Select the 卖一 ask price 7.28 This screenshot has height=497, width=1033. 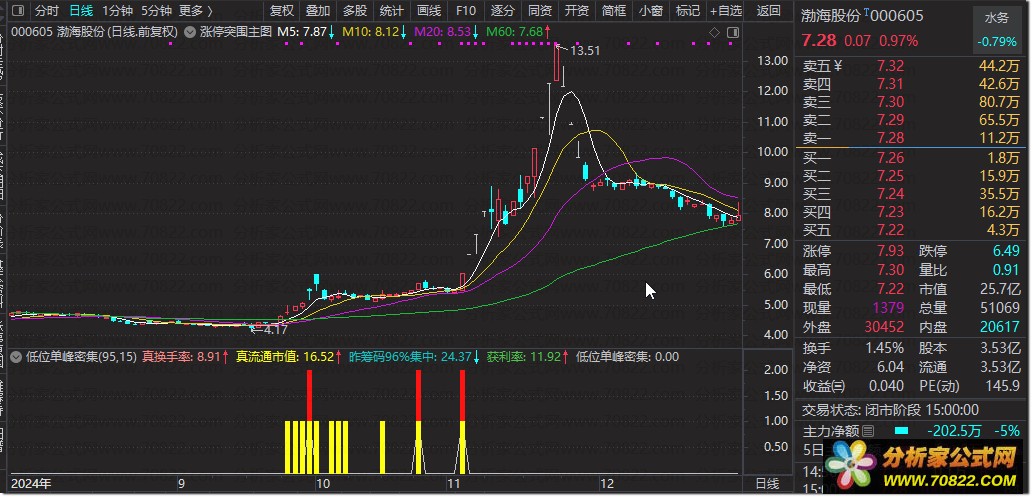(891, 138)
